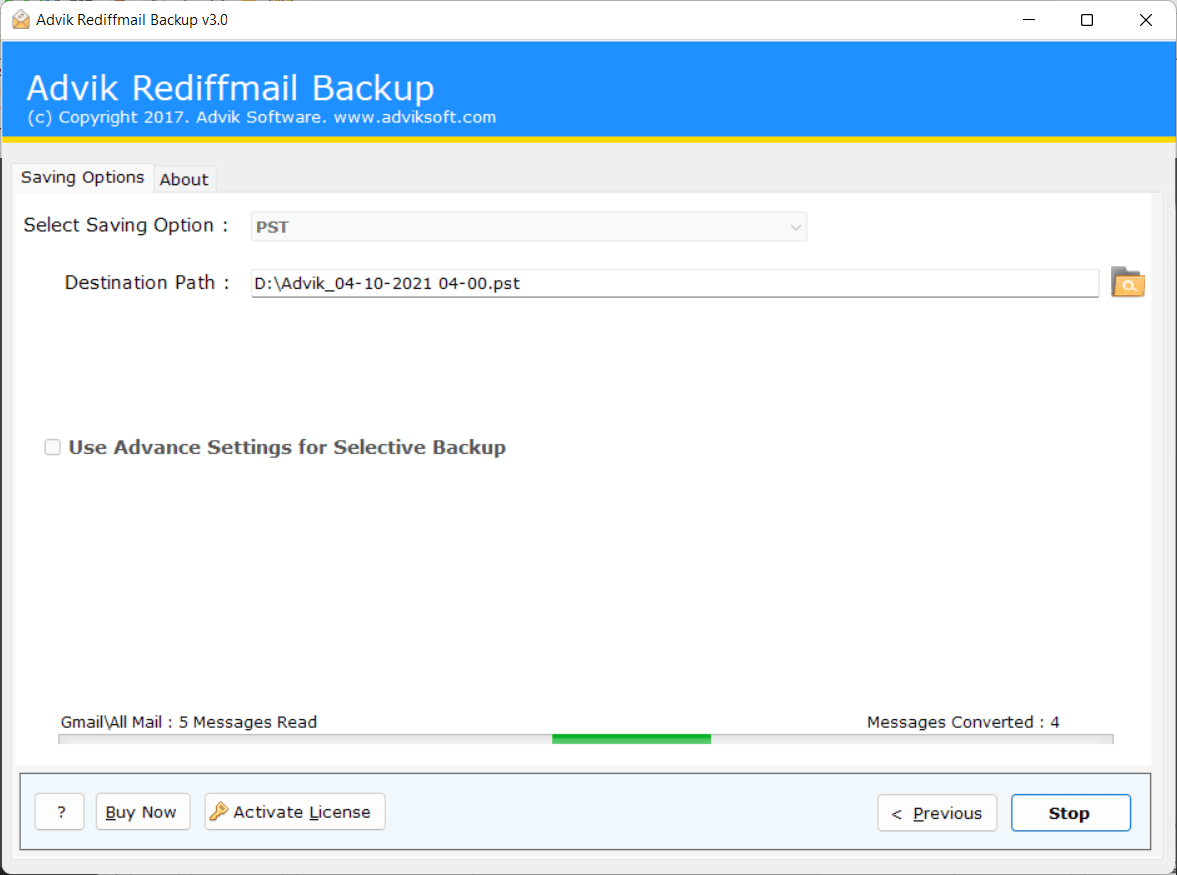
Task: Browse destination folder with the folder icon
Action: (x=1127, y=282)
